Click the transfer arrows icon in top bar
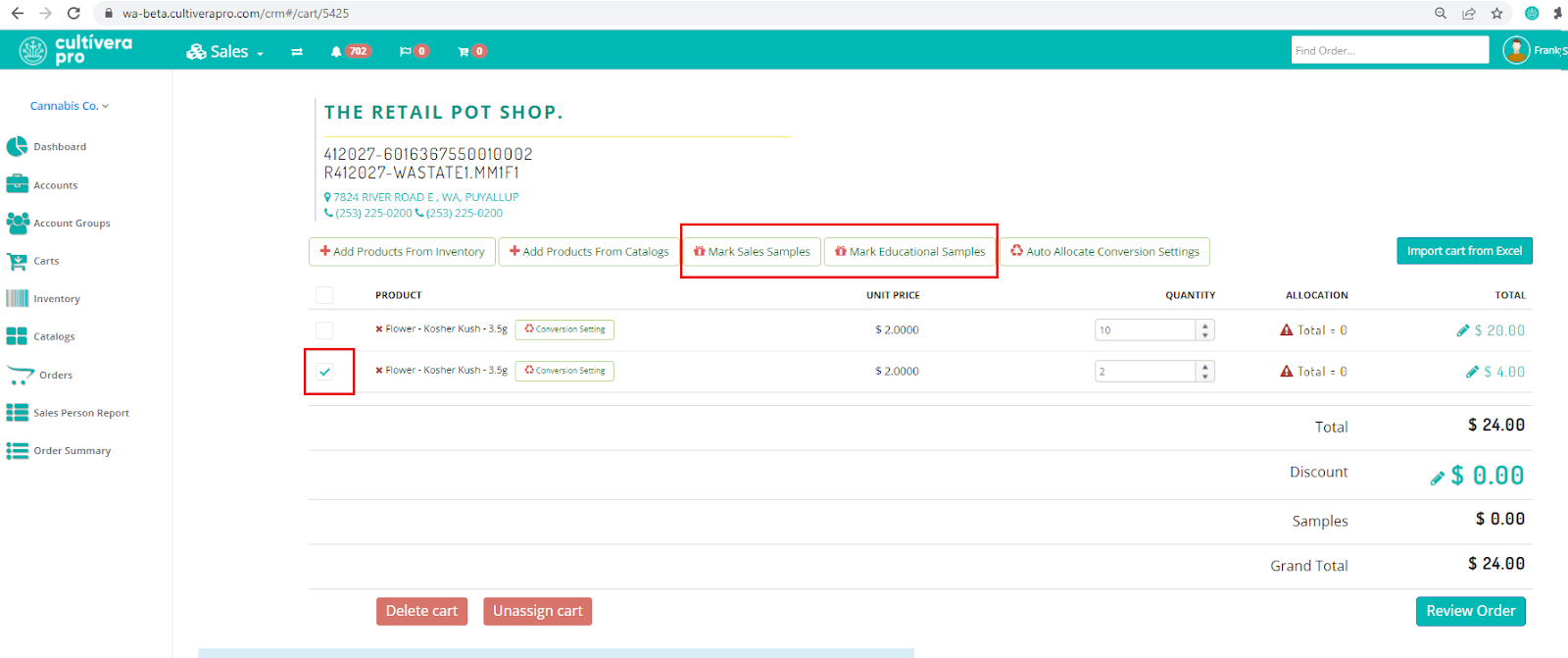The width and height of the screenshot is (1568, 658). point(297,52)
